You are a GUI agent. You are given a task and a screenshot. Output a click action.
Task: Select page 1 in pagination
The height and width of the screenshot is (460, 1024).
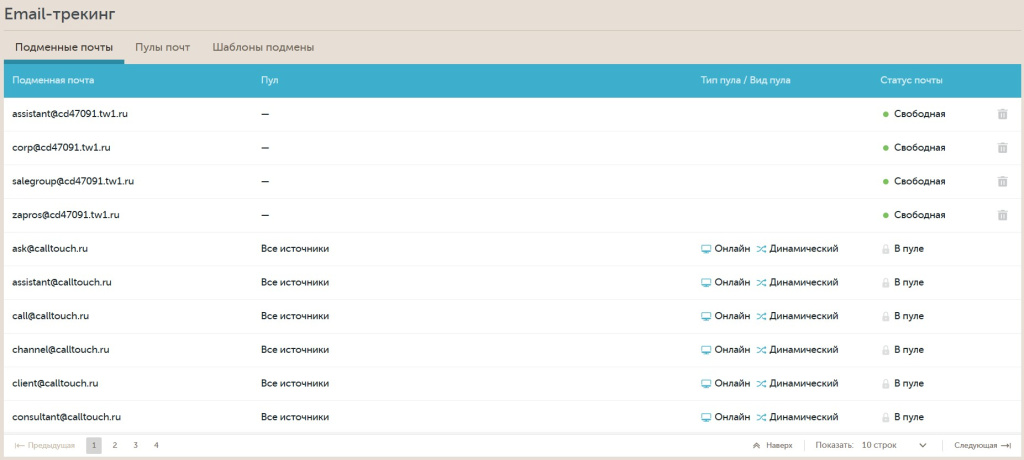coord(94,446)
